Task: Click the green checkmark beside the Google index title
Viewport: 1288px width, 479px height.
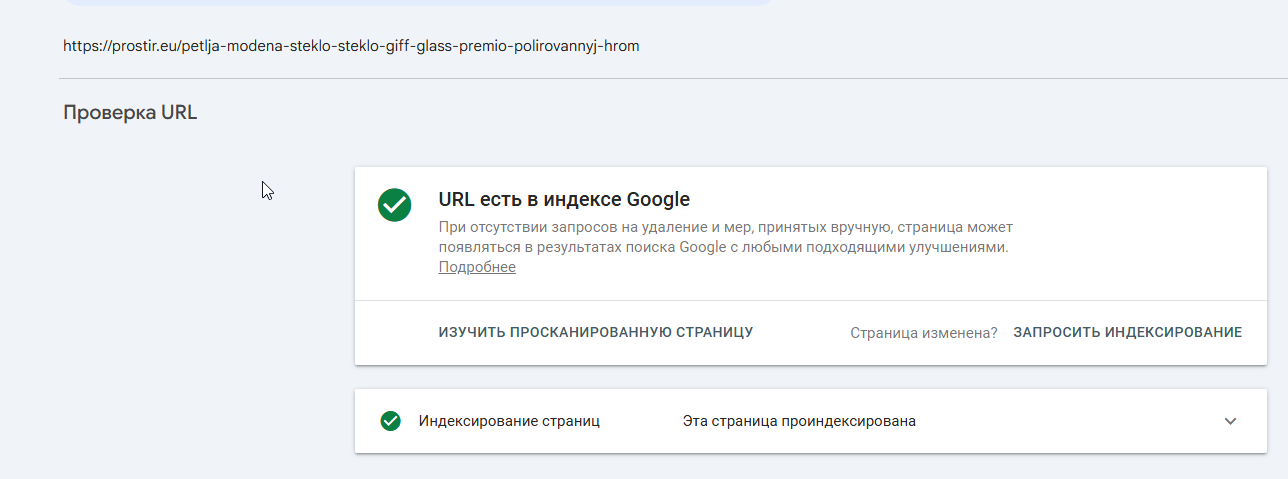Action: click(x=394, y=205)
